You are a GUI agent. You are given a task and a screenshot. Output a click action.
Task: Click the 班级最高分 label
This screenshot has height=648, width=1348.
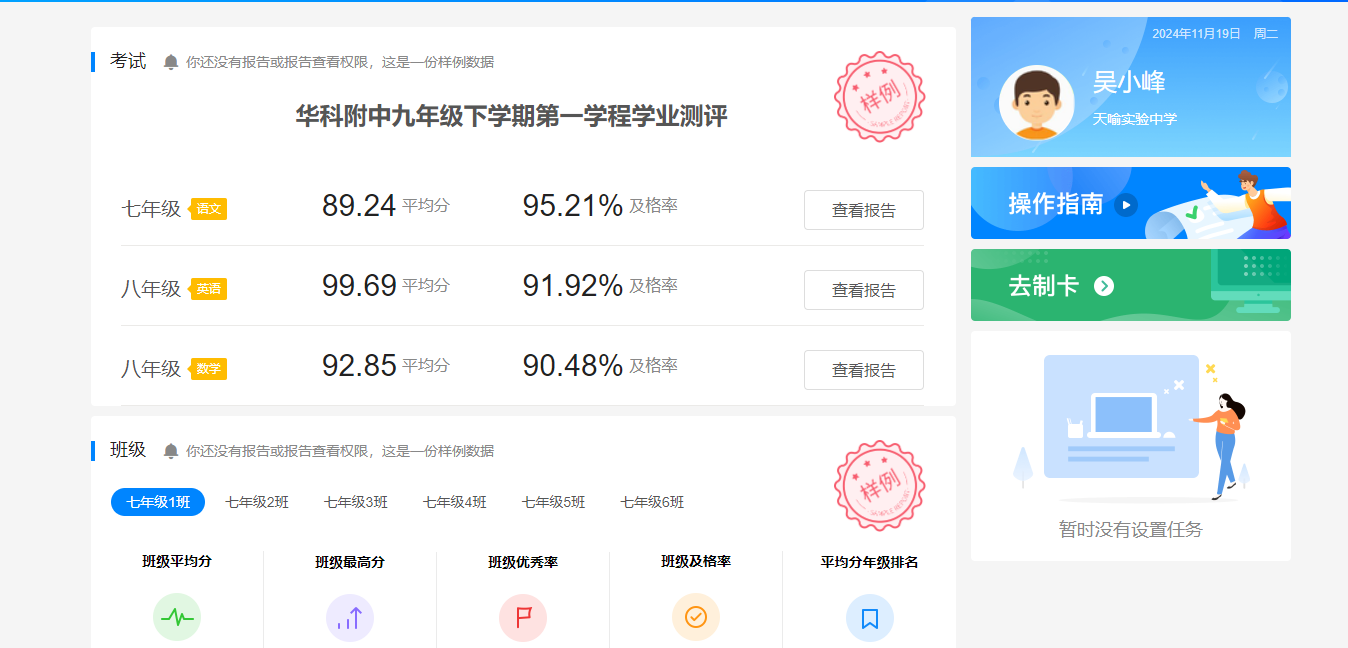350,562
